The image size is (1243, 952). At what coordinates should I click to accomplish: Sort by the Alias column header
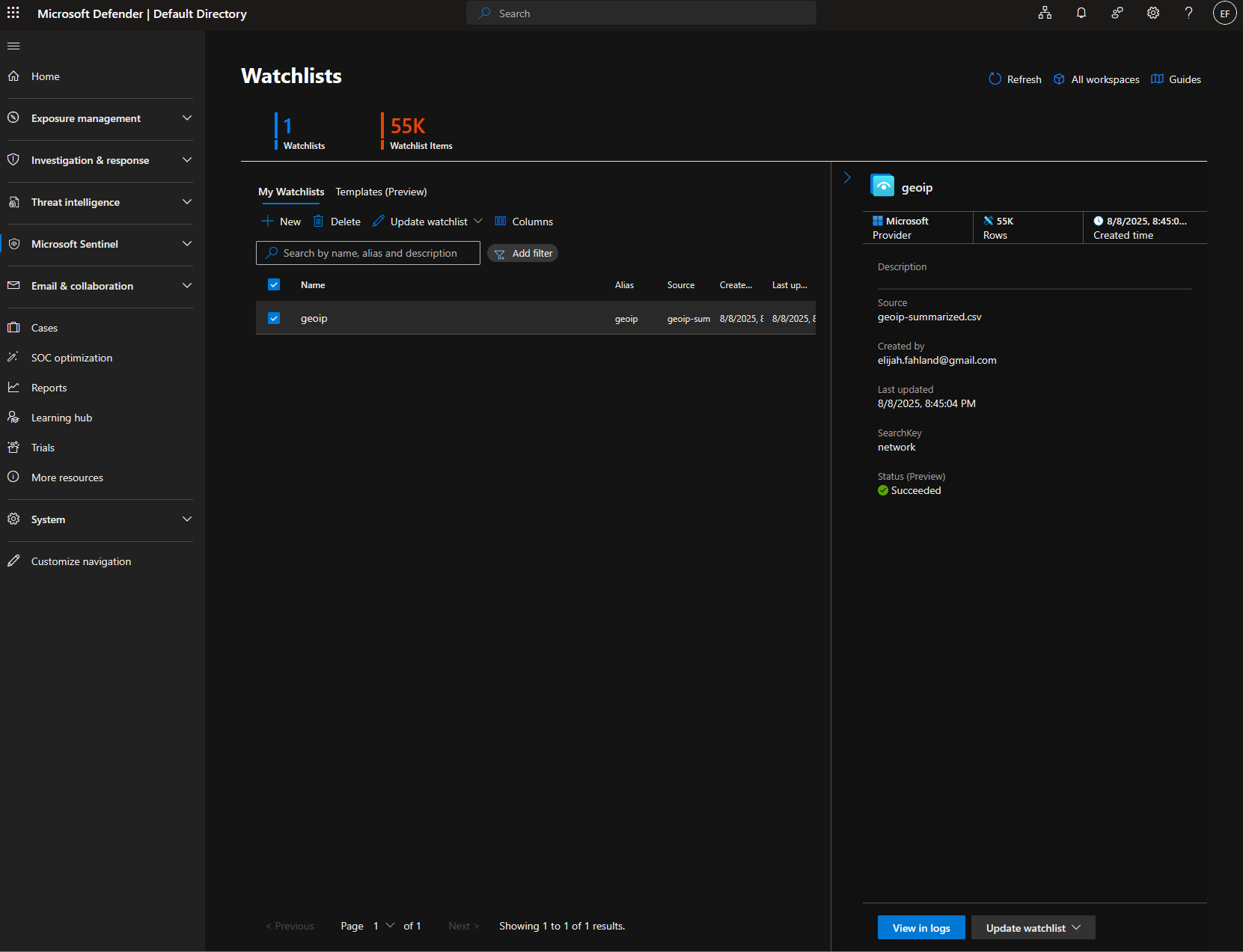point(624,284)
